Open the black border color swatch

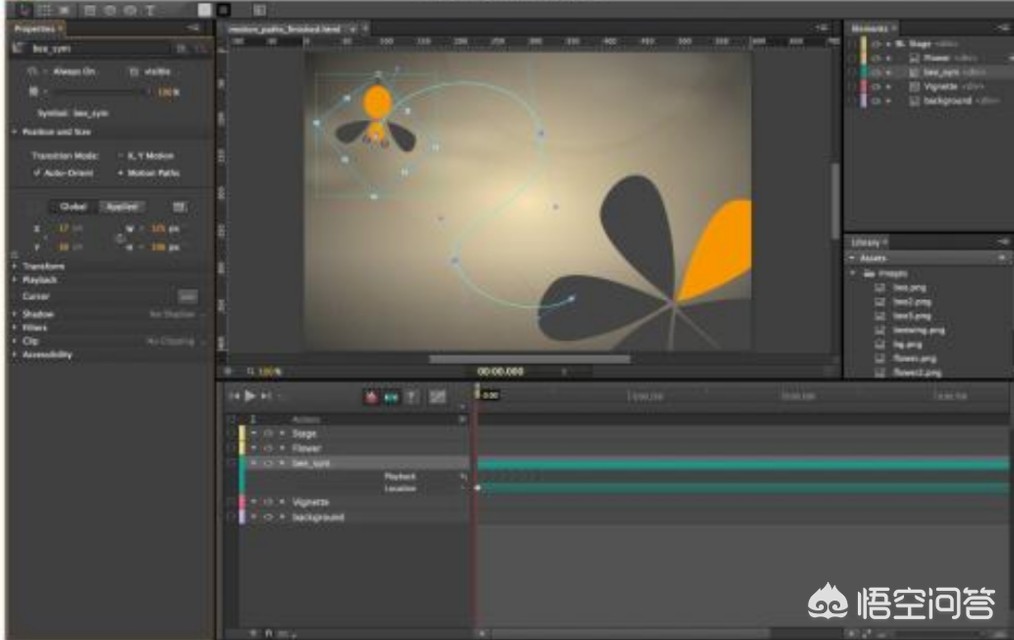pyautogui.click(x=223, y=10)
